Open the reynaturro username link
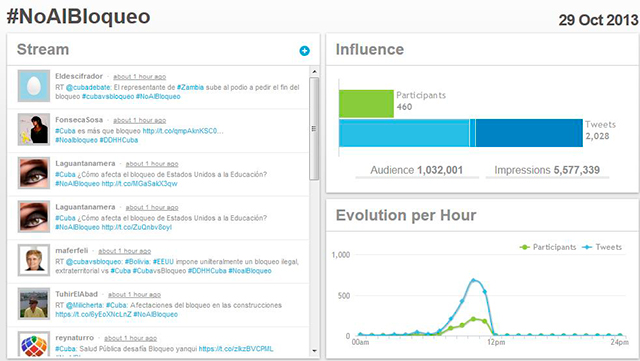The height and width of the screenshot is (361, 640). pyautogui.click(x=74, y=338)
